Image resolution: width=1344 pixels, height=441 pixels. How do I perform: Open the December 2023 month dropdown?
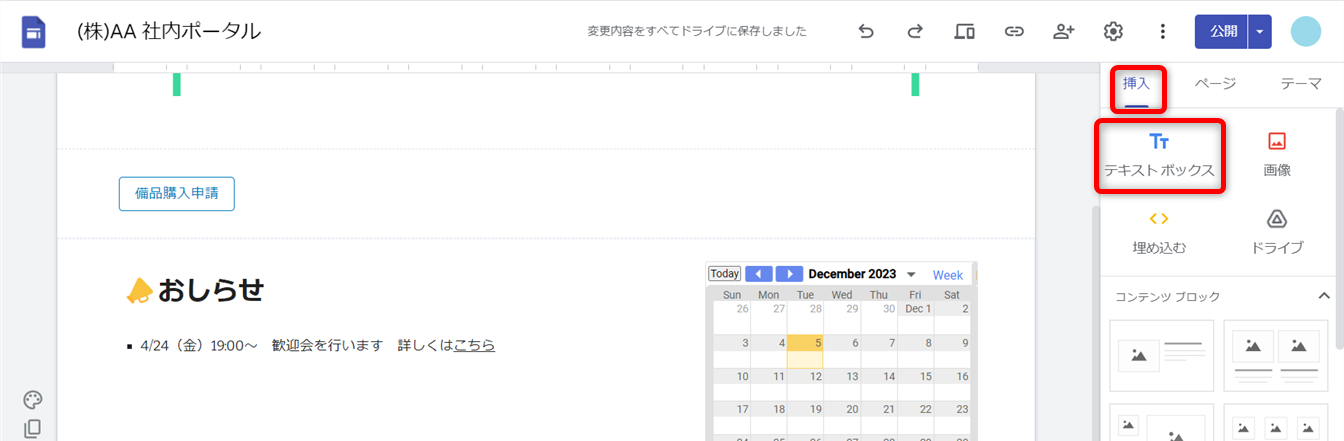(911, 275)
